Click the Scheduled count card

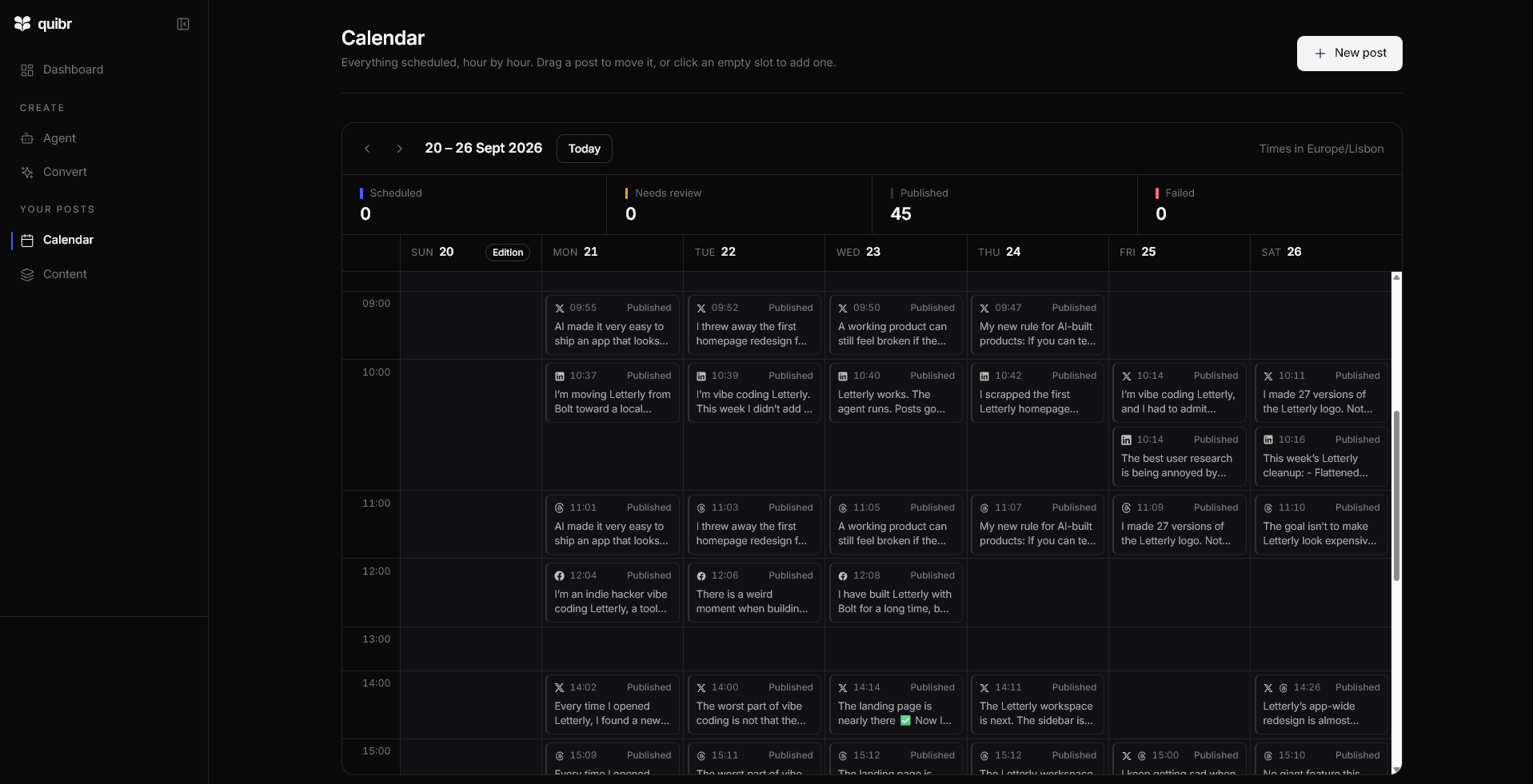coord(474,205)
